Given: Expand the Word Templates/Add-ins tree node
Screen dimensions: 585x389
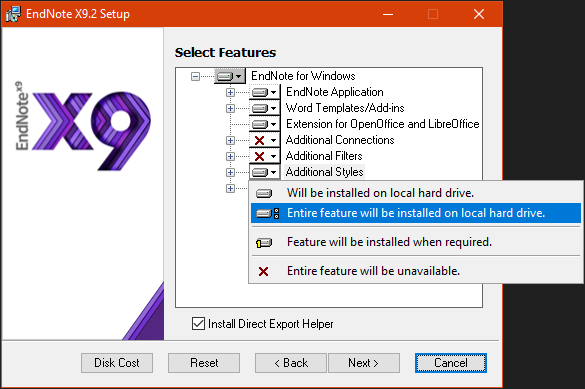Looking at the screenshot, I should click(230, 109).
